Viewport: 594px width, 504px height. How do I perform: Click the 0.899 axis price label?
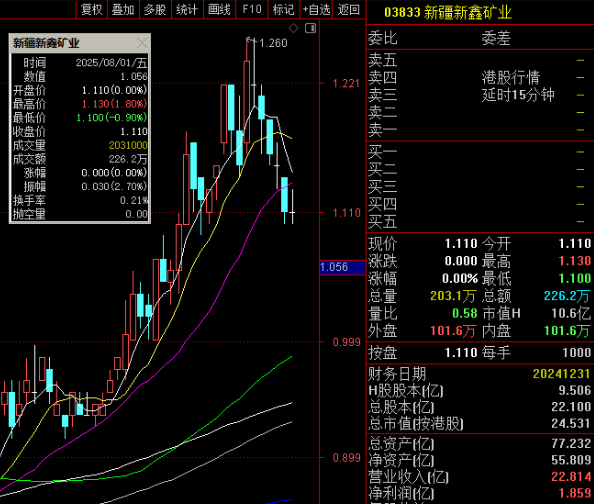click(x=346, y=458)
